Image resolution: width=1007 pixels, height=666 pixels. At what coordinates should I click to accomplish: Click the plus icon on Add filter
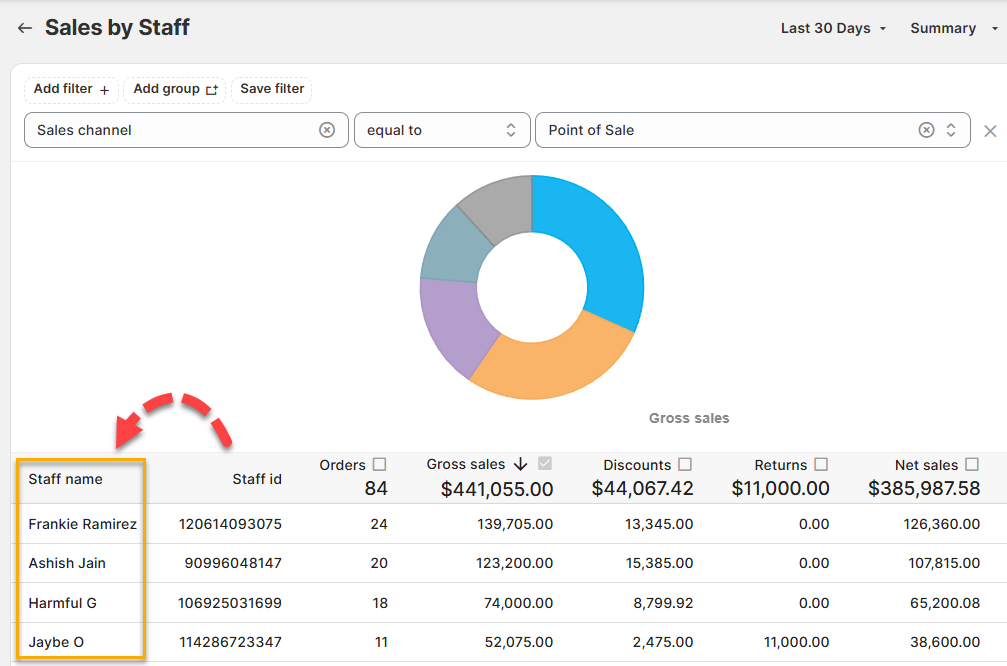[x=105, y=89]
